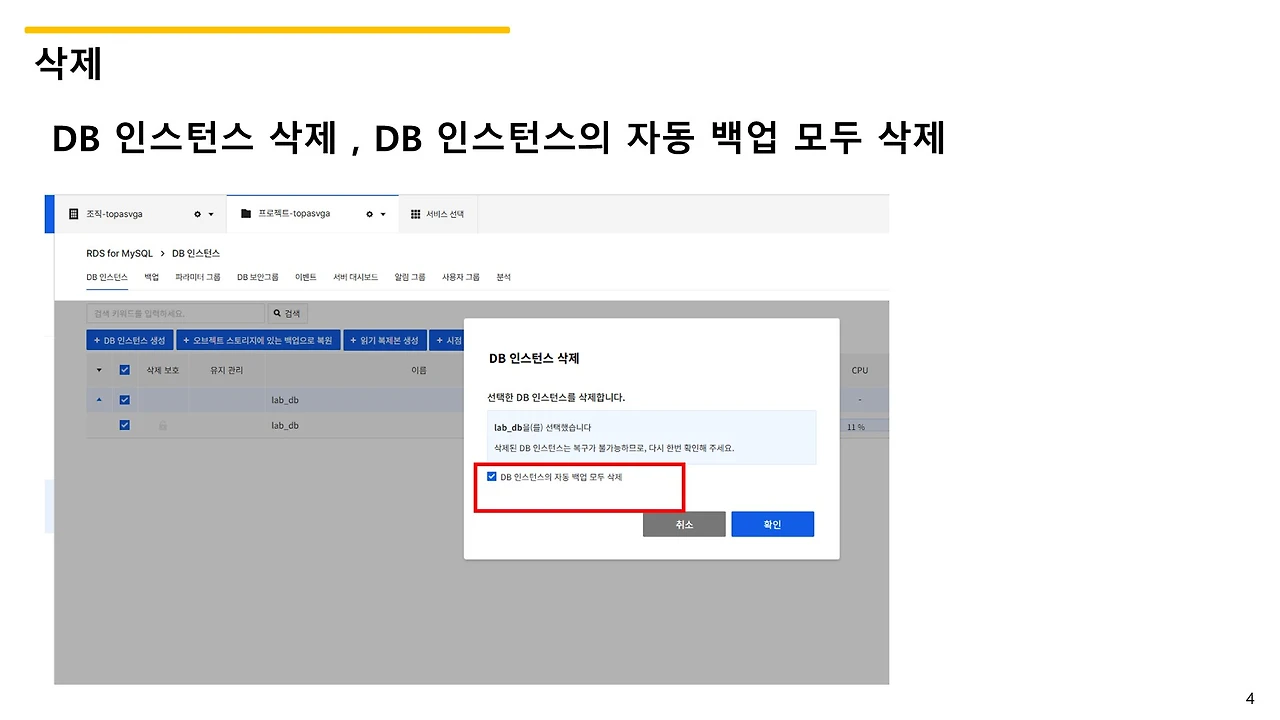Open the dropdown arrow beside 프로젝트-topasvga
Image resolution: width=1280 pixels, height=720 pixels.
tap(384, 213)
